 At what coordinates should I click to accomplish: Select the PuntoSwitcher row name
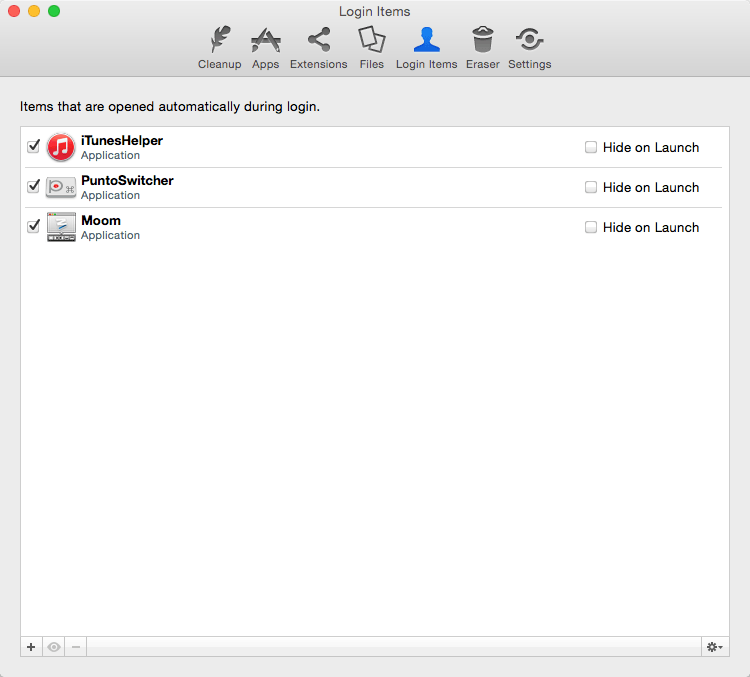pyautogui.click(x=127, y=180)
